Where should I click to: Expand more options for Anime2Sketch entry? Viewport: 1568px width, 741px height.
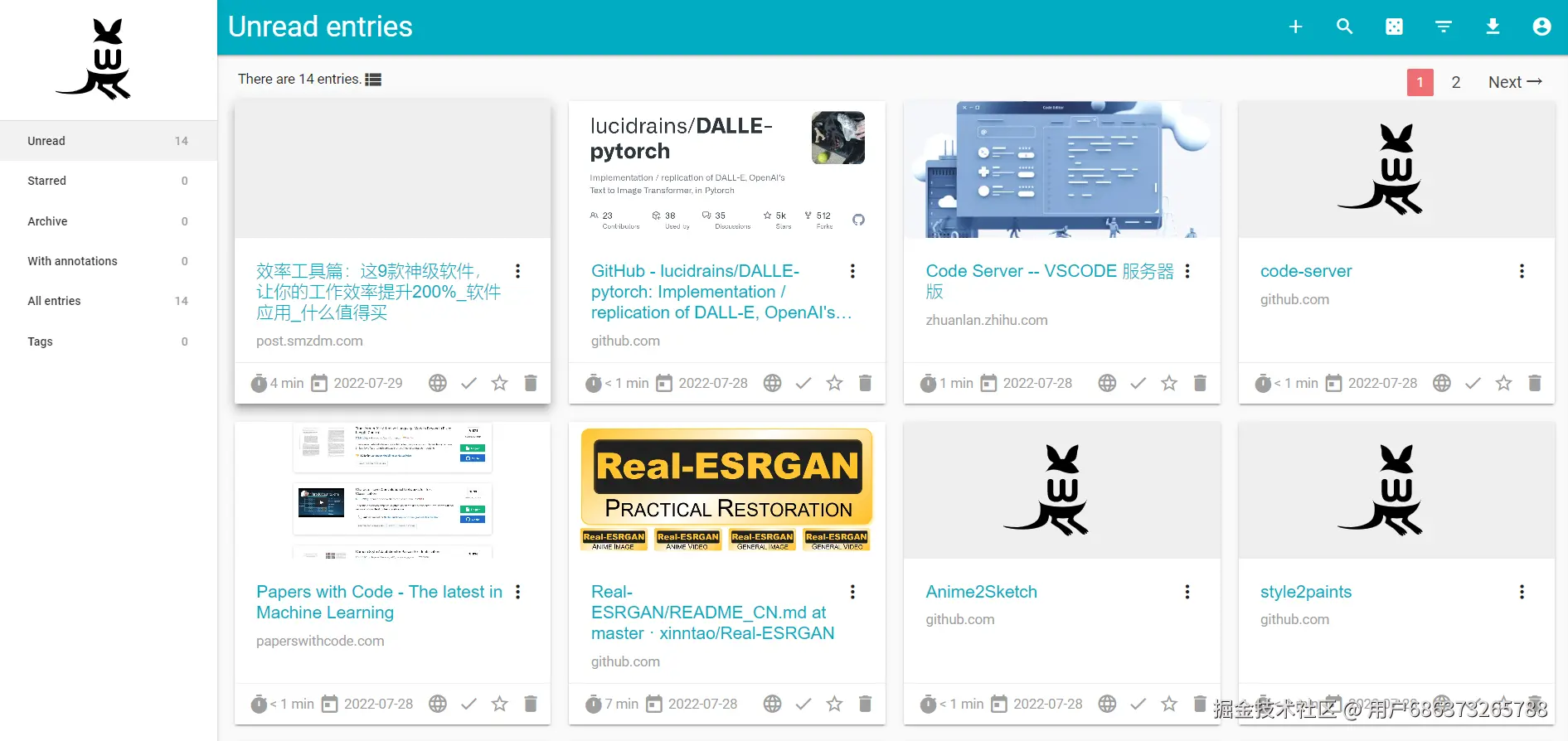coord(1187,592)
